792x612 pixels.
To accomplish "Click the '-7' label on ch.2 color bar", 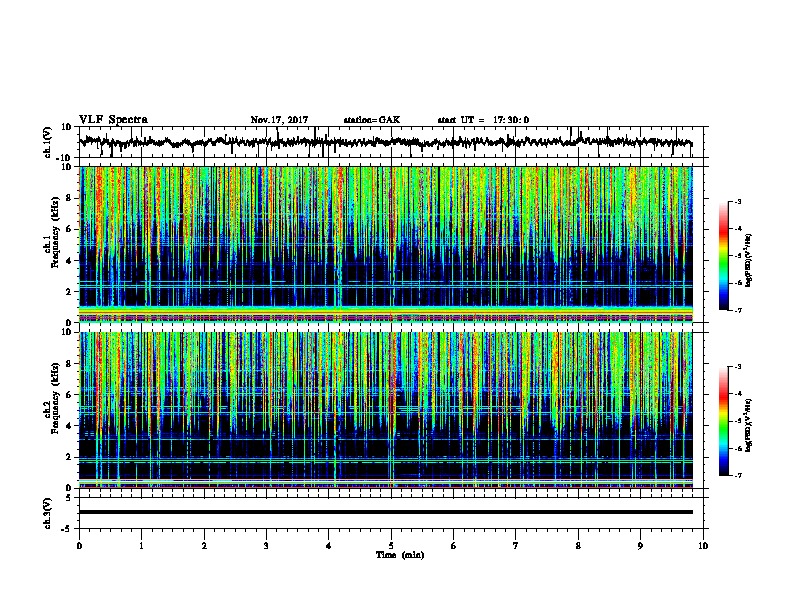I will coord(737,475).
